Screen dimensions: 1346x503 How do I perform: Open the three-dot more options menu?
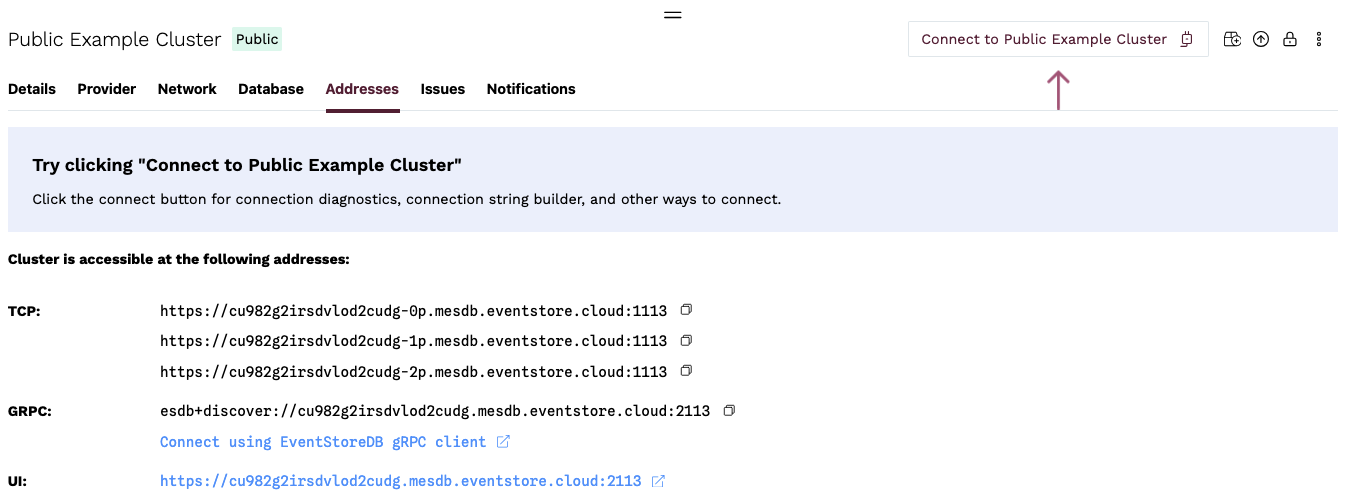pyautogui.click(x=1319, y=40)
